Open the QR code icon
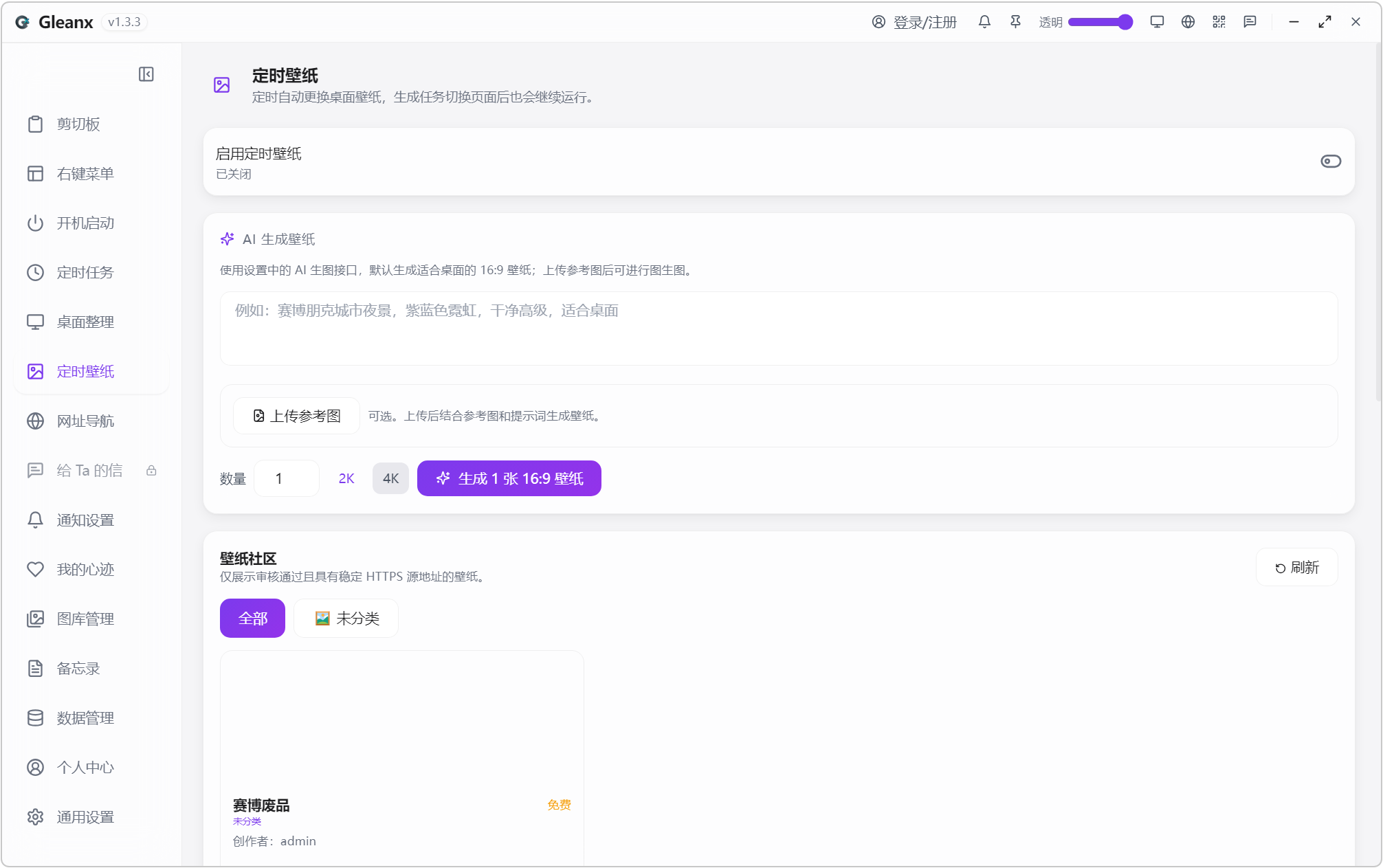1383x868 pixels. [x=1219, y=22]
